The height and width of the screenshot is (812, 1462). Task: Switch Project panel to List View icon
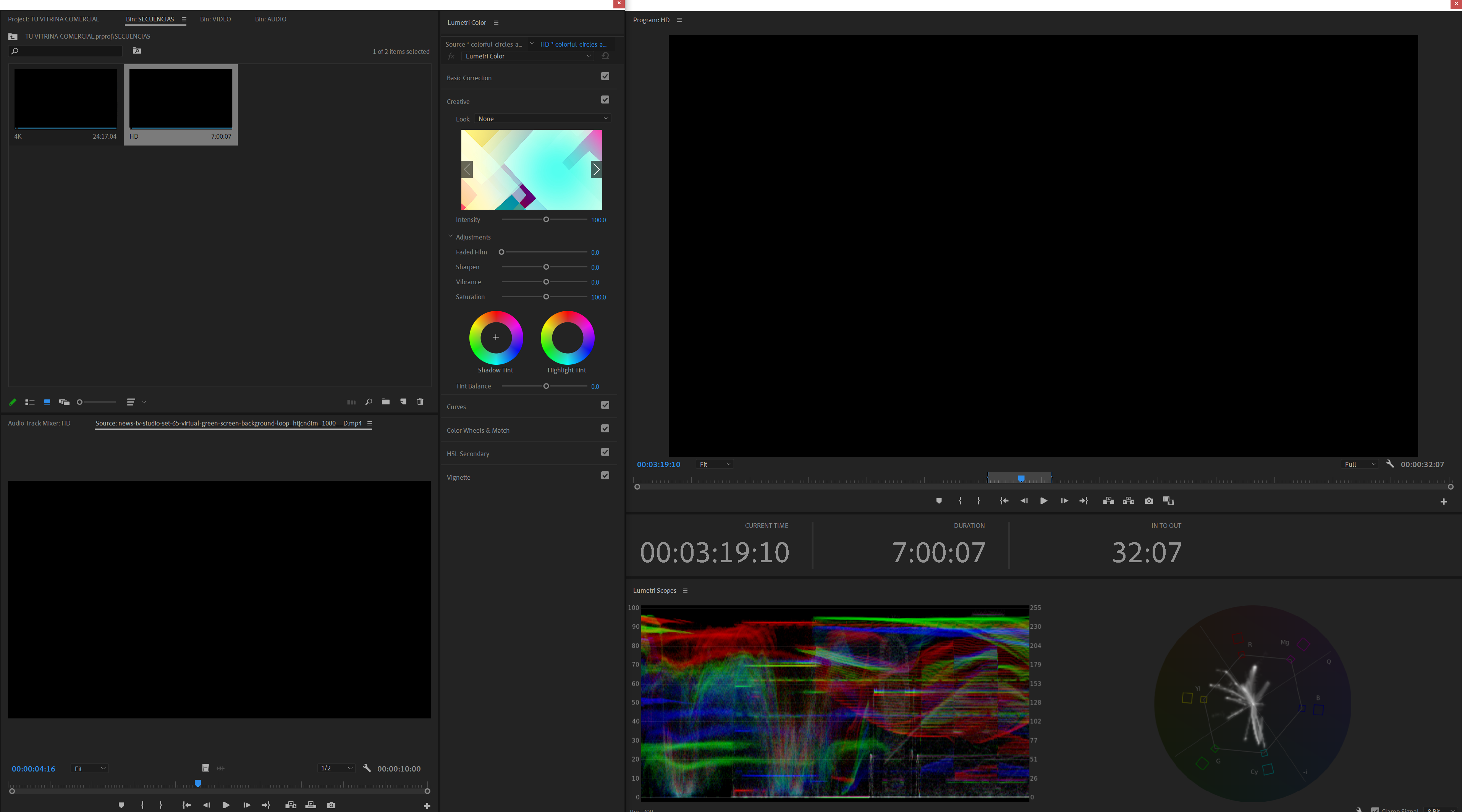(x=30, y=402)
